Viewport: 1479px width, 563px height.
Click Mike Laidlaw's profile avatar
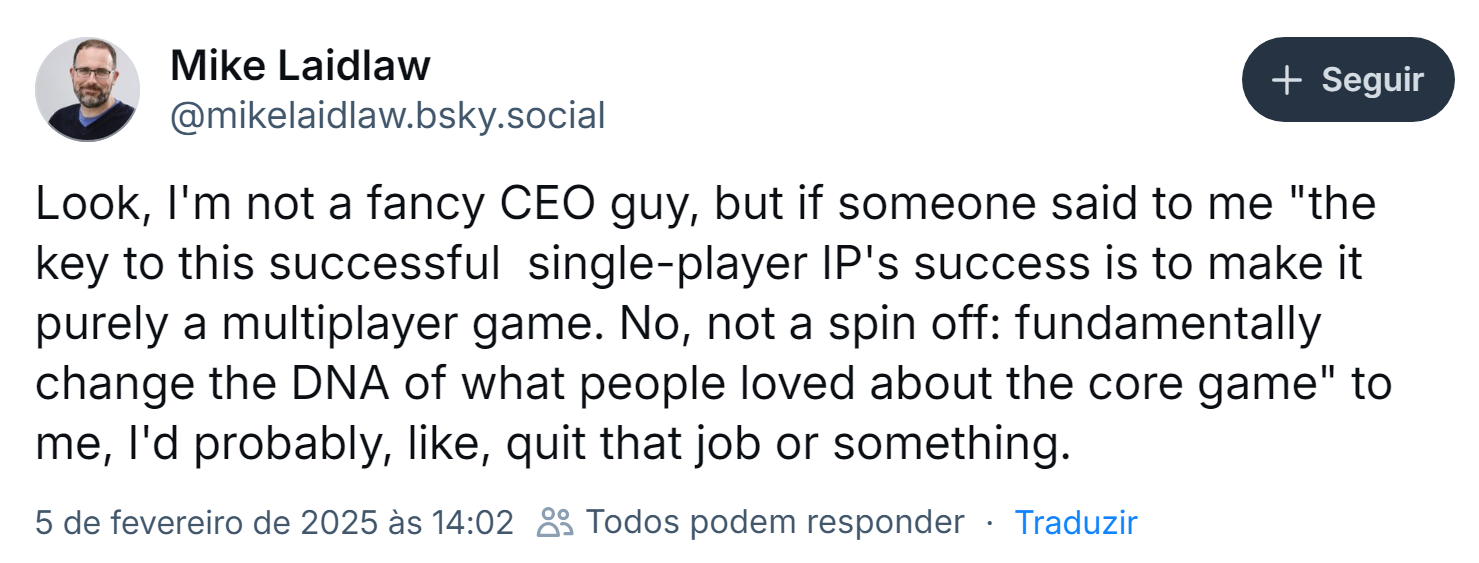(x=88, y=89)
